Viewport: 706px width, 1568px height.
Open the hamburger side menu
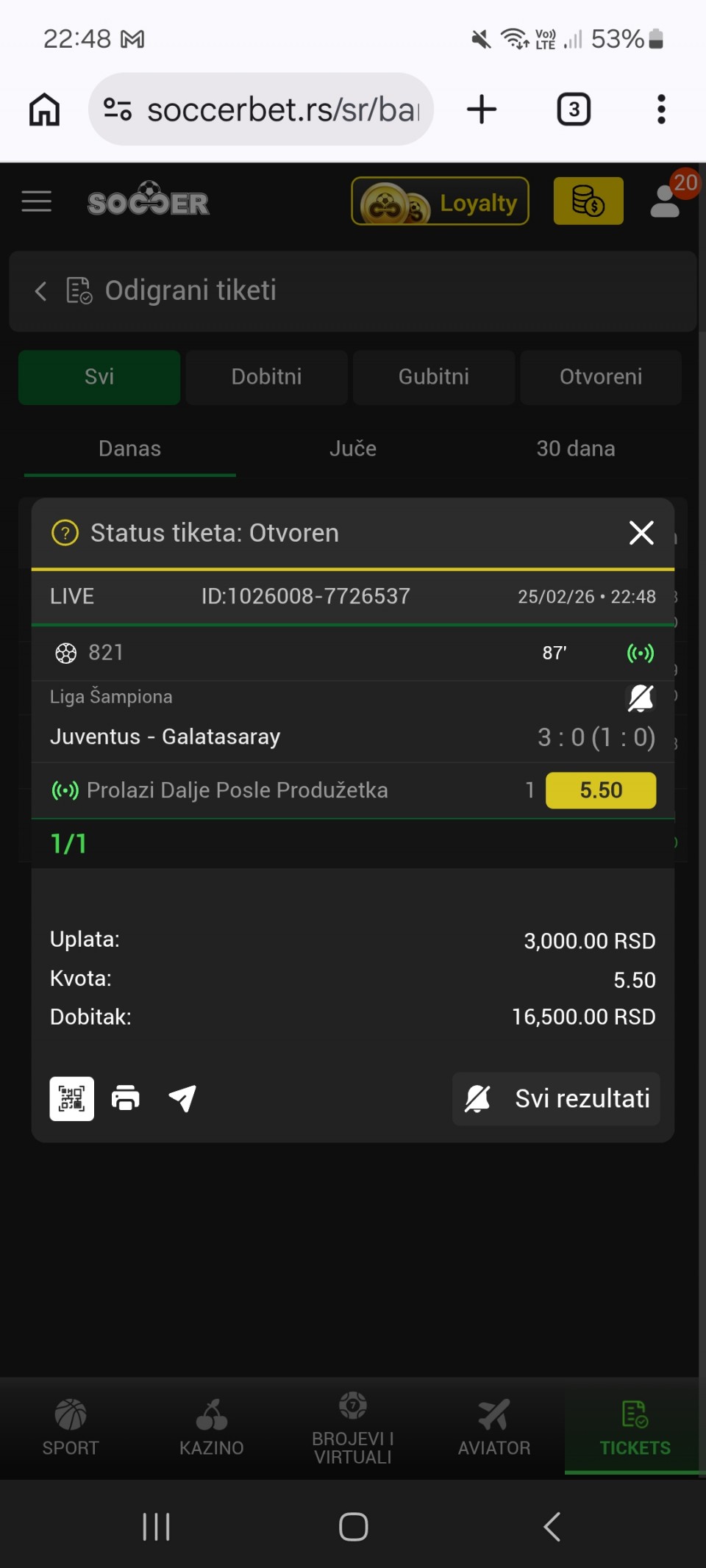click(37, 201)
